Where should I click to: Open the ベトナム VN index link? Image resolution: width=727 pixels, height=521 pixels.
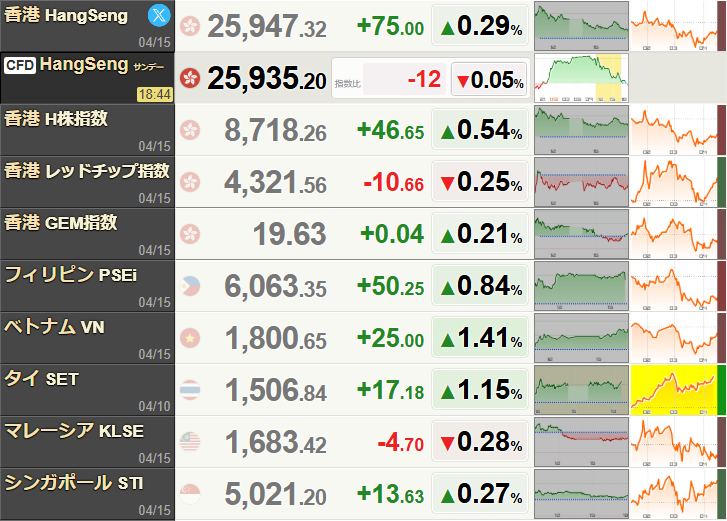55,327
